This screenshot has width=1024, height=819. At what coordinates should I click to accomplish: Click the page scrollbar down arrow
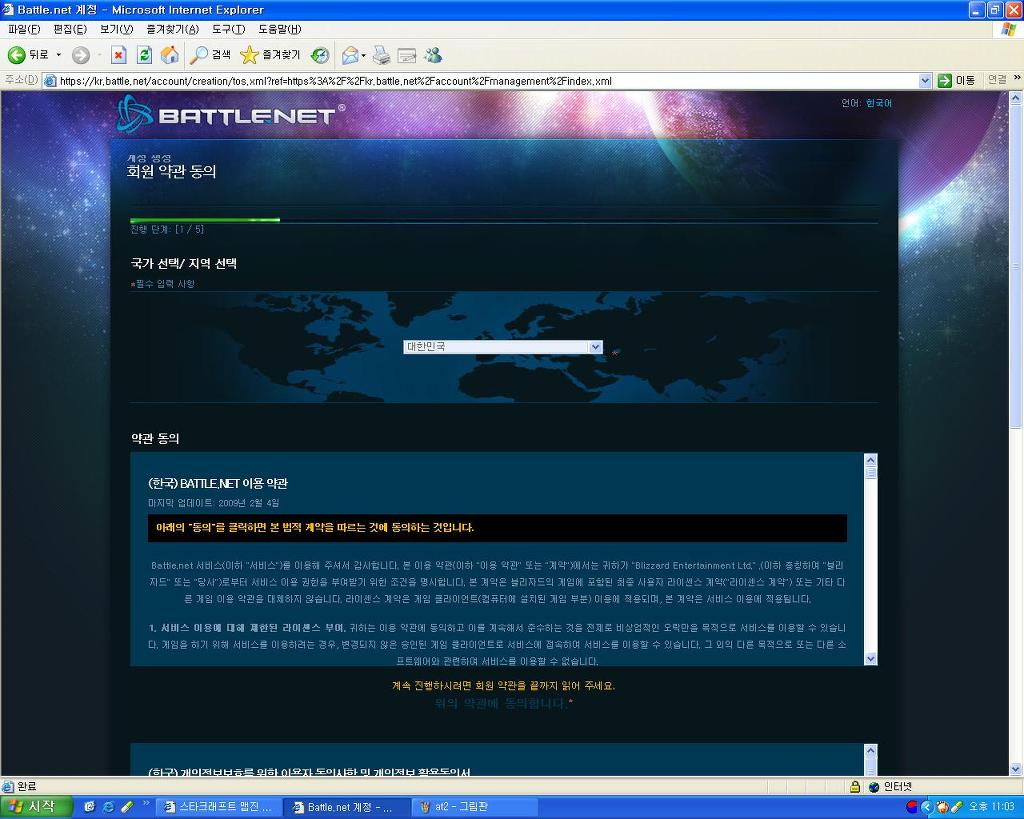[x=1016, y=769]
